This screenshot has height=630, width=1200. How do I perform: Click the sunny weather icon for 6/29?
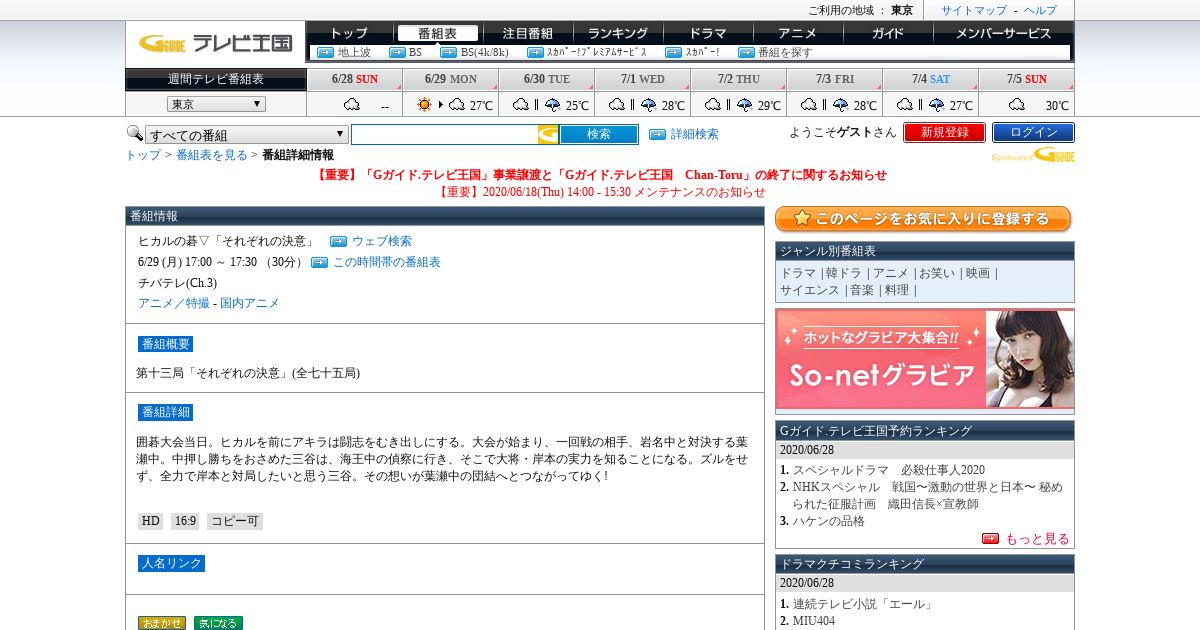[x=424, y=104]
